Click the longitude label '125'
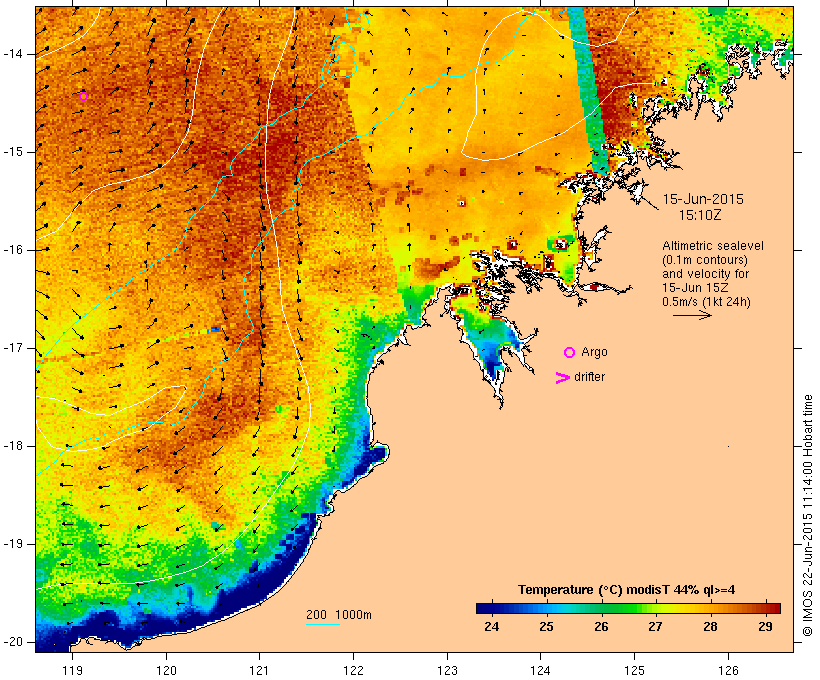This screenshot has width=820, height=680. tap(634, 670)
